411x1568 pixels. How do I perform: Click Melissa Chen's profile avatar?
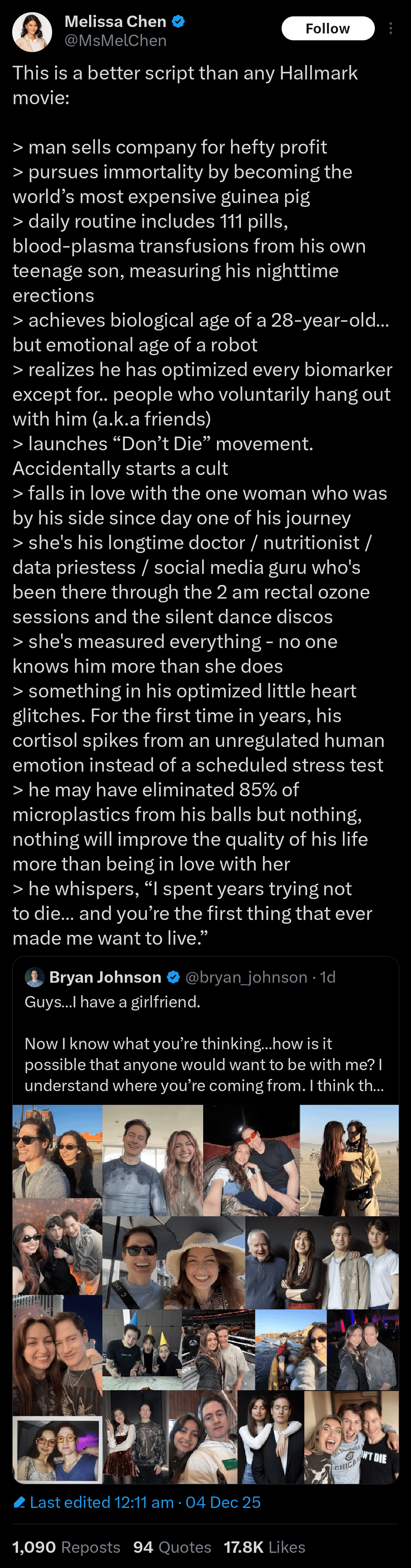[32, 32]
